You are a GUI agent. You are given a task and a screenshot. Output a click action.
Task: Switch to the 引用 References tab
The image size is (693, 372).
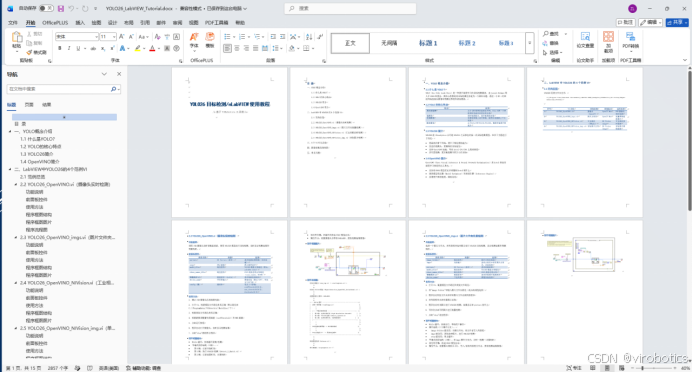pyautogui.click(x=145, y=23)
